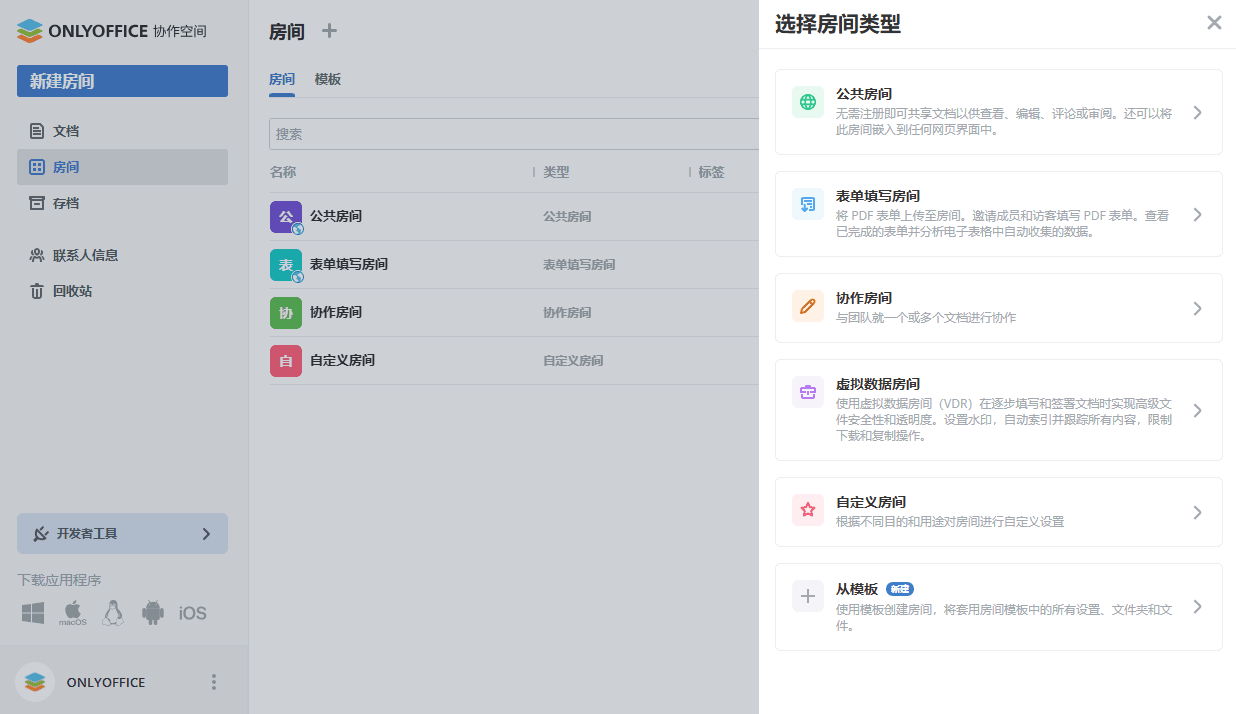Click the developer tools wrench icon
1236x714 pixels.
pyautogui.click(x=41, y=534)
